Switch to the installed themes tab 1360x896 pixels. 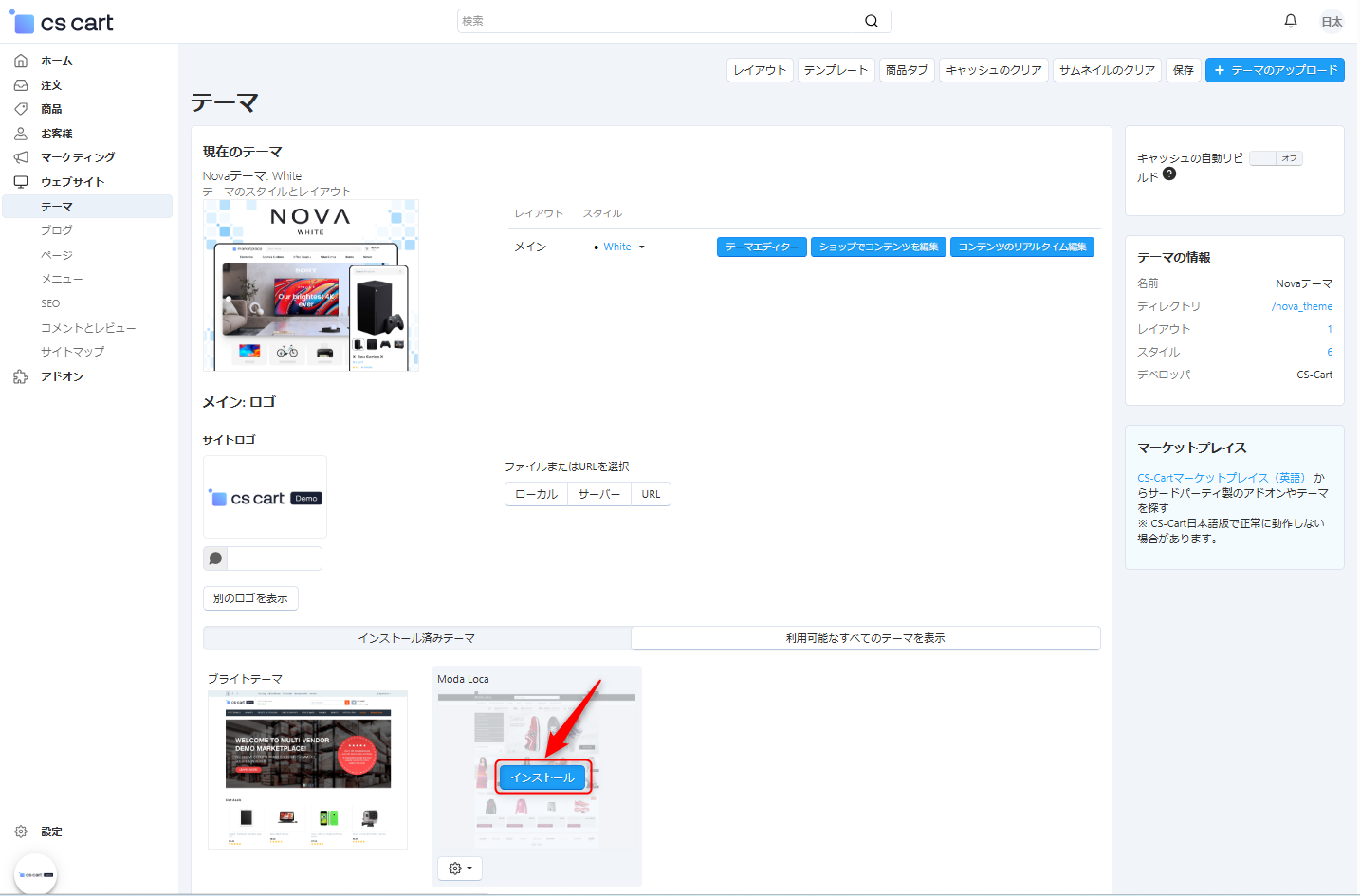416,638
